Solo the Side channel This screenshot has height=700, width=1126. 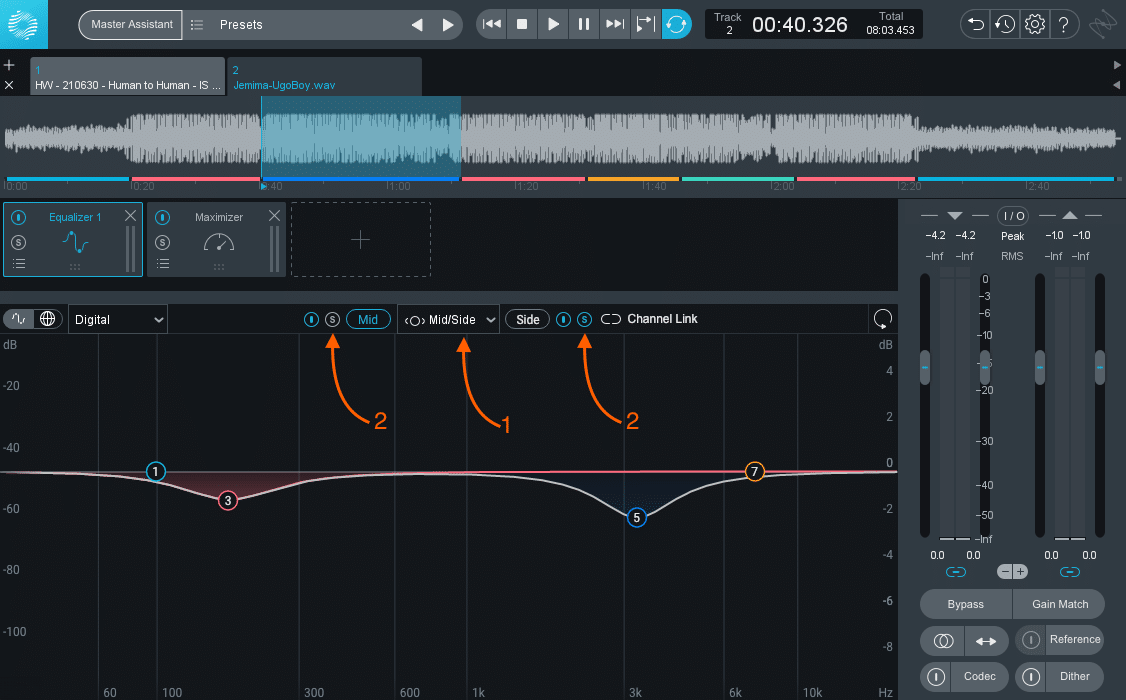[x=585, y=319]
